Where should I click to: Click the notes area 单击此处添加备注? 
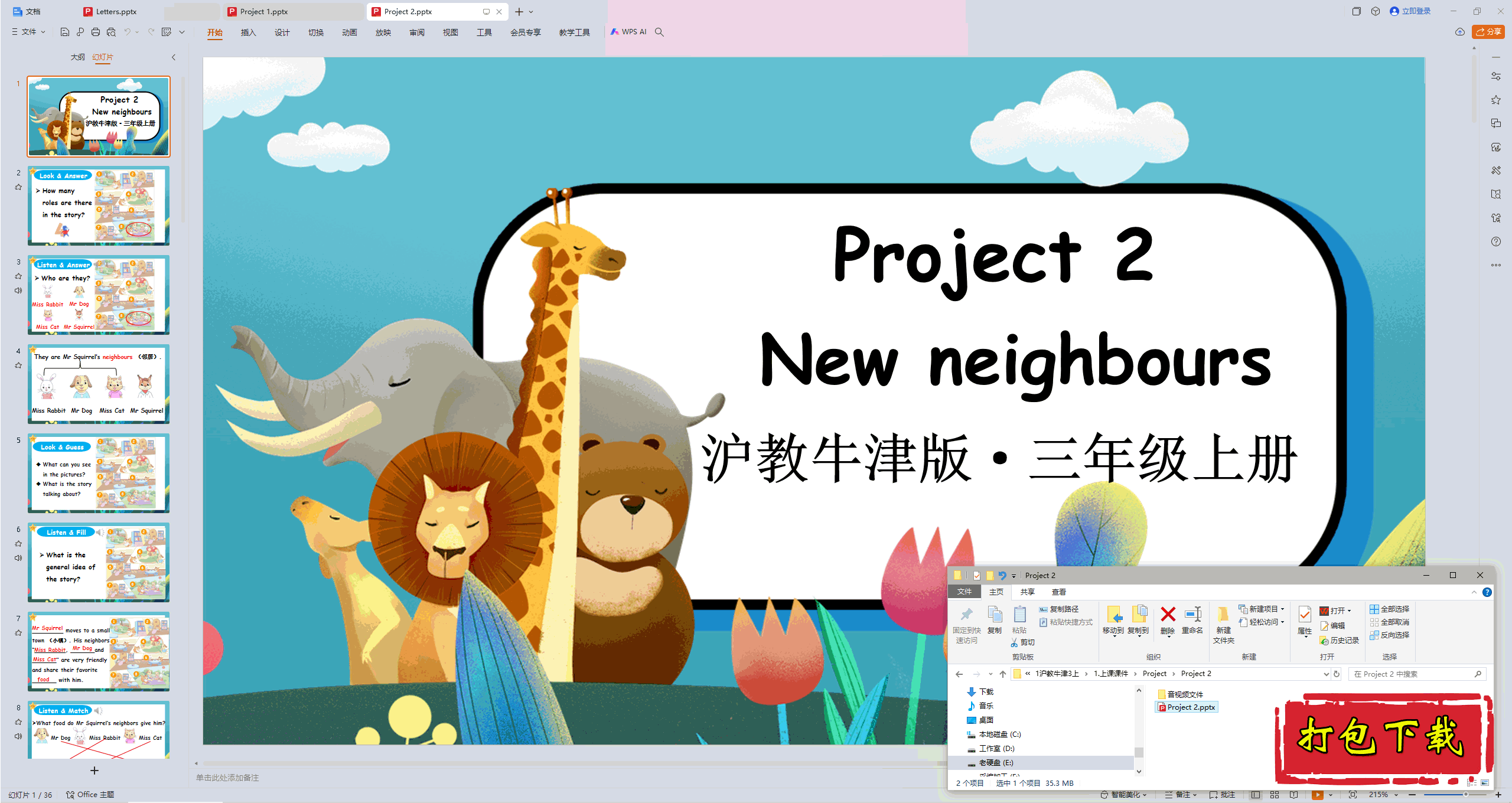click(227, 778)
